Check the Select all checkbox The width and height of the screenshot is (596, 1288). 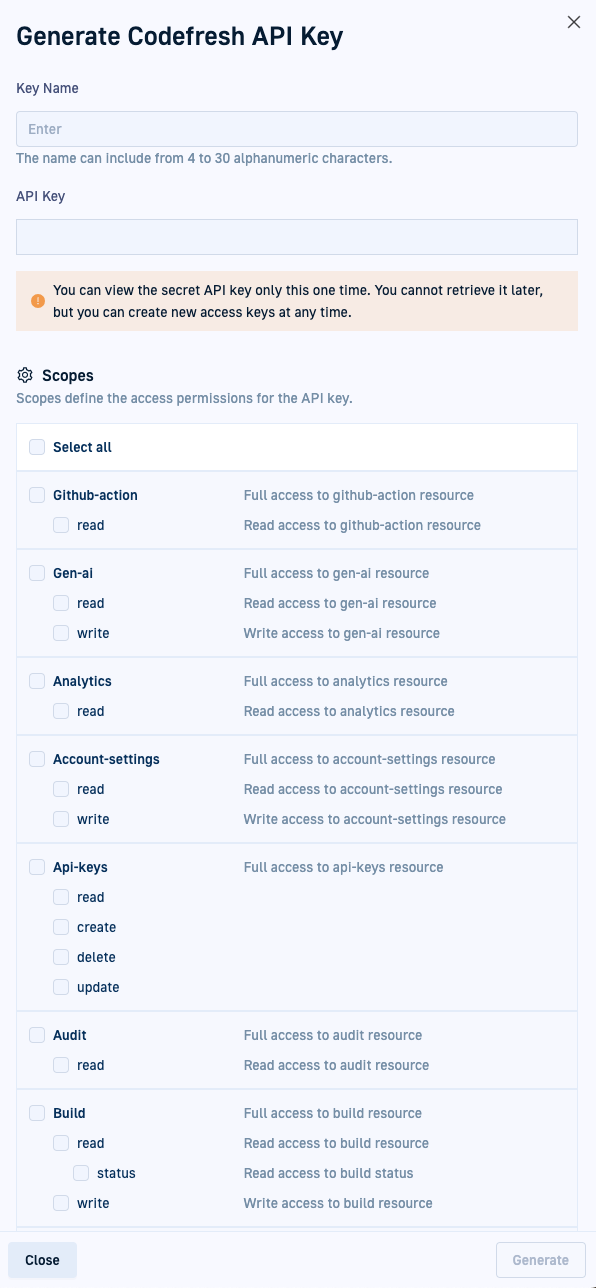[37, 447]
